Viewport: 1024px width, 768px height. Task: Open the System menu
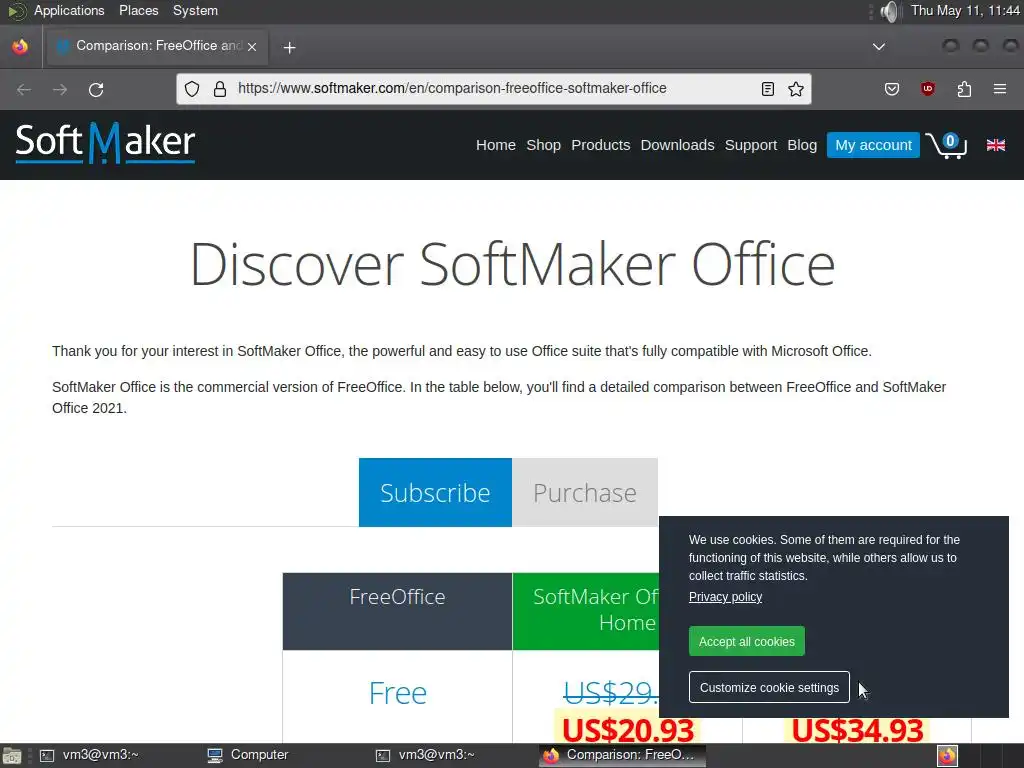pyautogui.click(x=195, y=10)
